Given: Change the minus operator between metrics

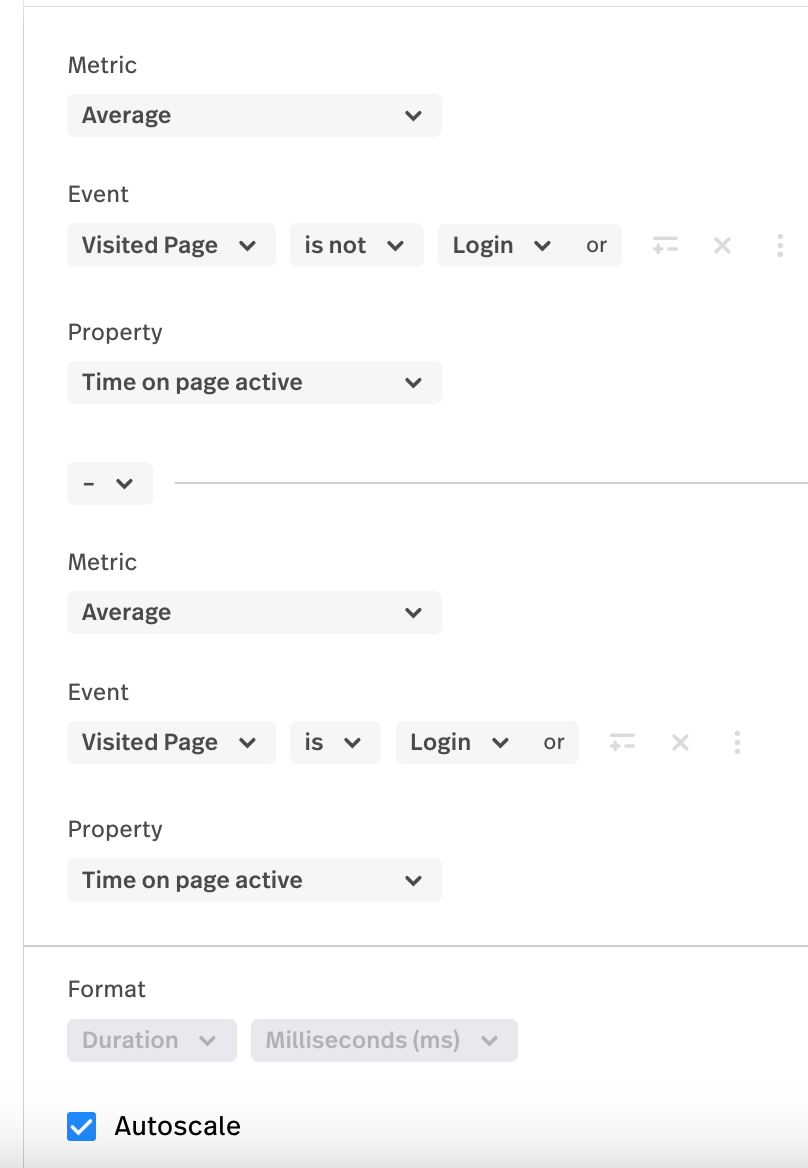Looking at the screenshot, I should click(110, 483).
